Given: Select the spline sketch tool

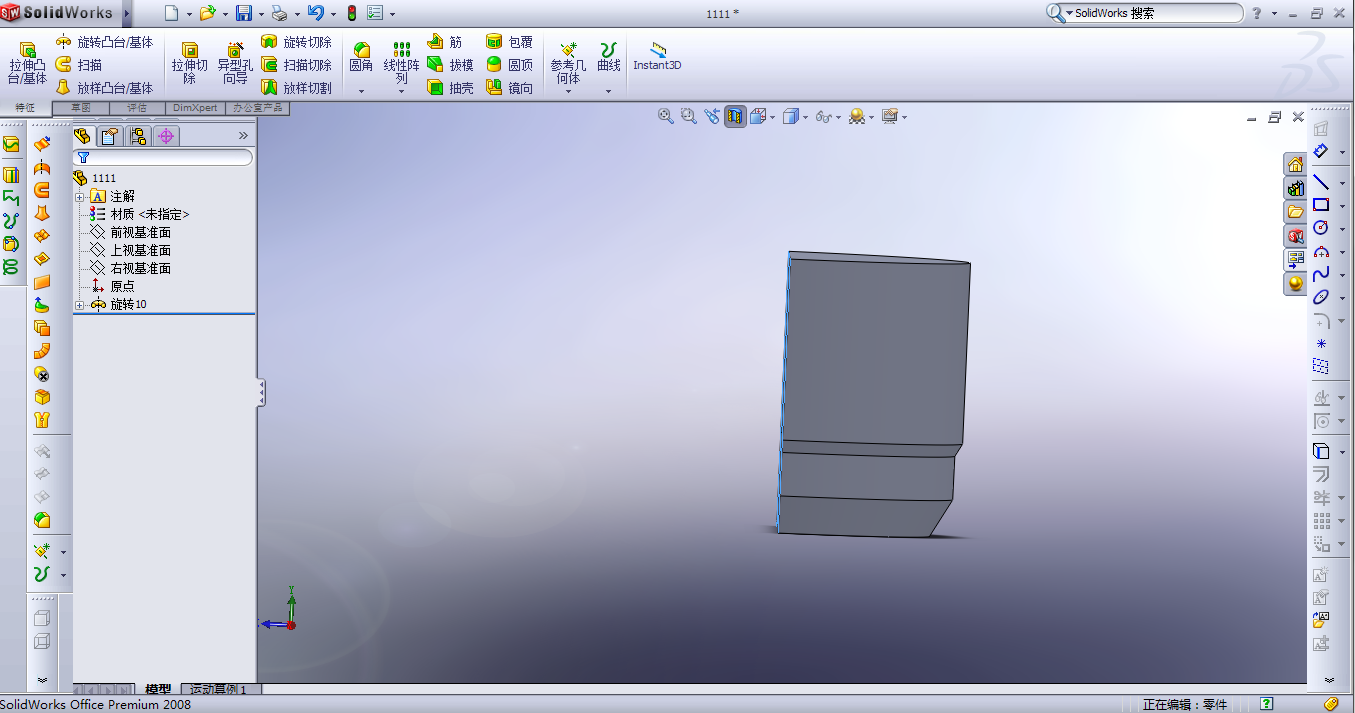Looking at the screenshot, I should 1321,273.
